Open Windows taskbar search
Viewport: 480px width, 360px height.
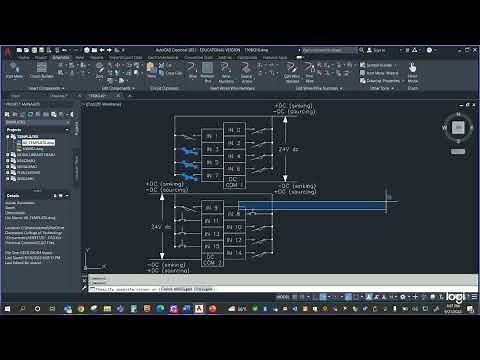point(22,309)
